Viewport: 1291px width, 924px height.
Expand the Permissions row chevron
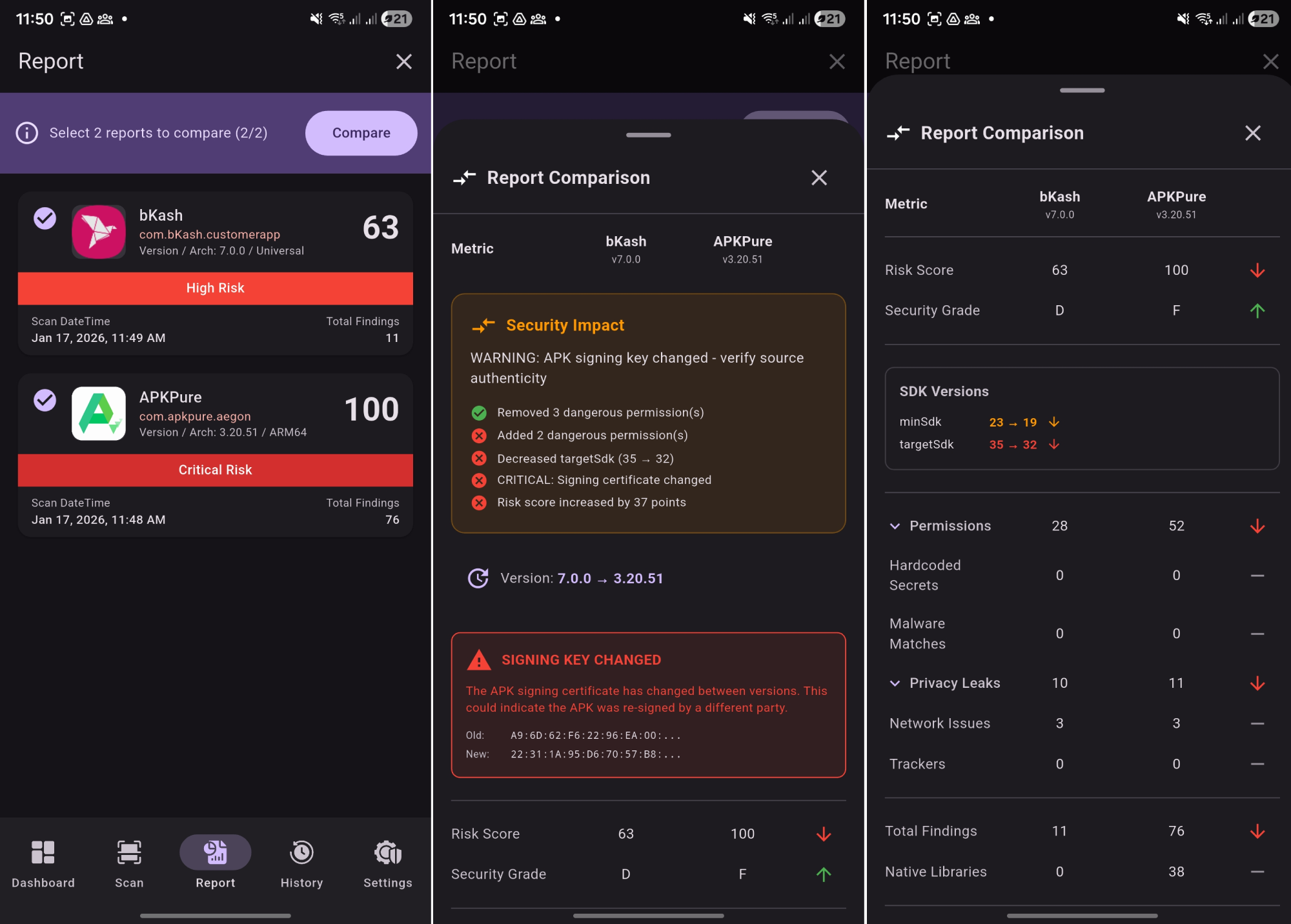point(895,526)
